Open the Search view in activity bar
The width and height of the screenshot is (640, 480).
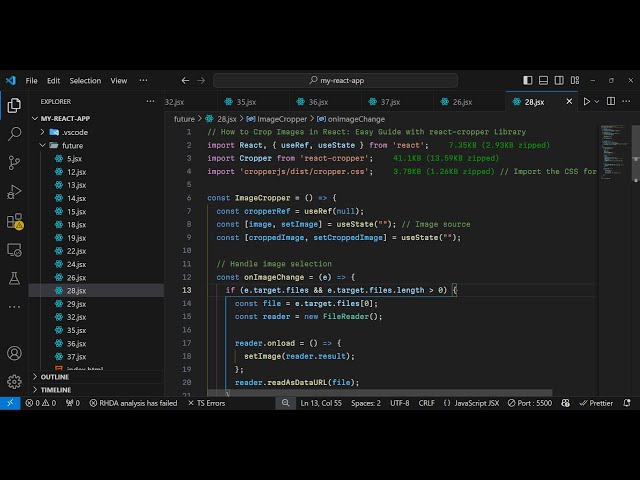[14, 133]
